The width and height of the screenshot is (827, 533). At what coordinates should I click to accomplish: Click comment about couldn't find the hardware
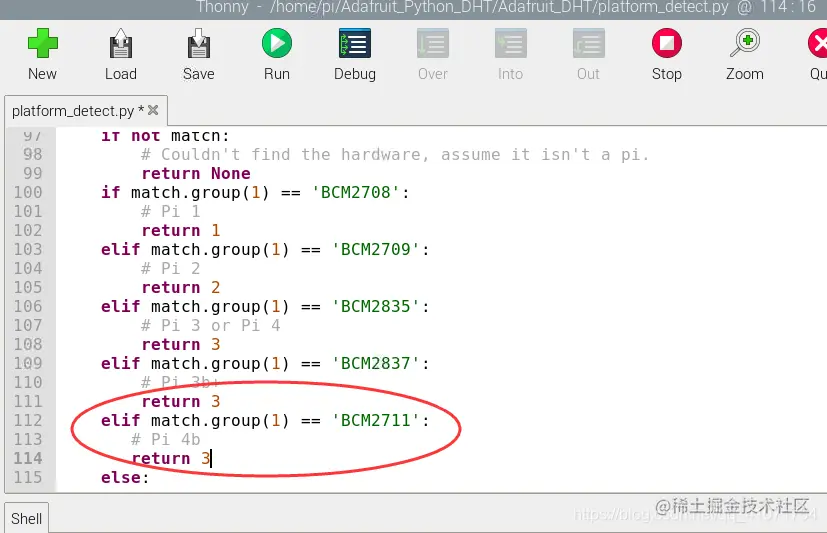(395, 154)
